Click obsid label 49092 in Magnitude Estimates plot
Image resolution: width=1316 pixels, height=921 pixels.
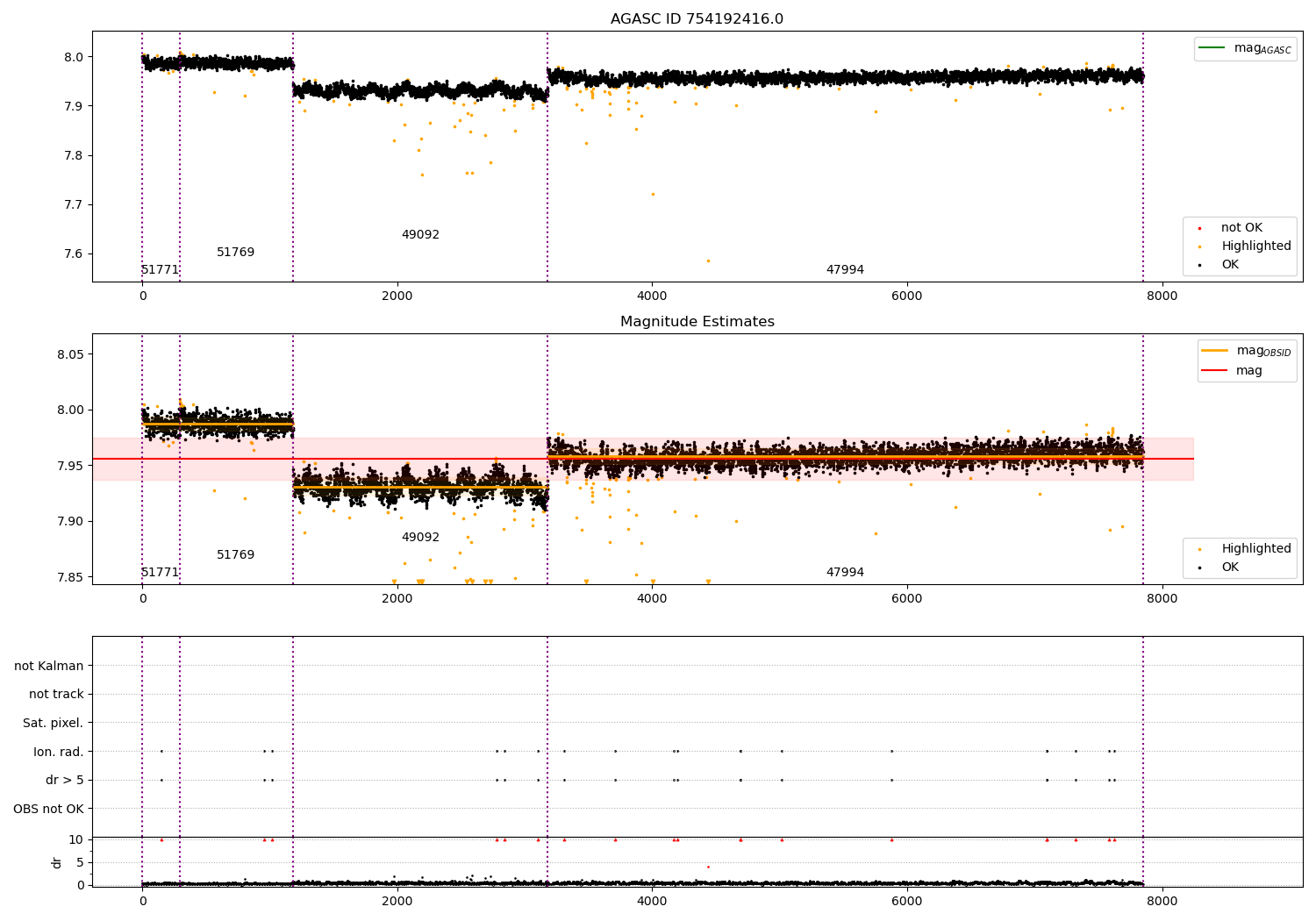point(420,538)
